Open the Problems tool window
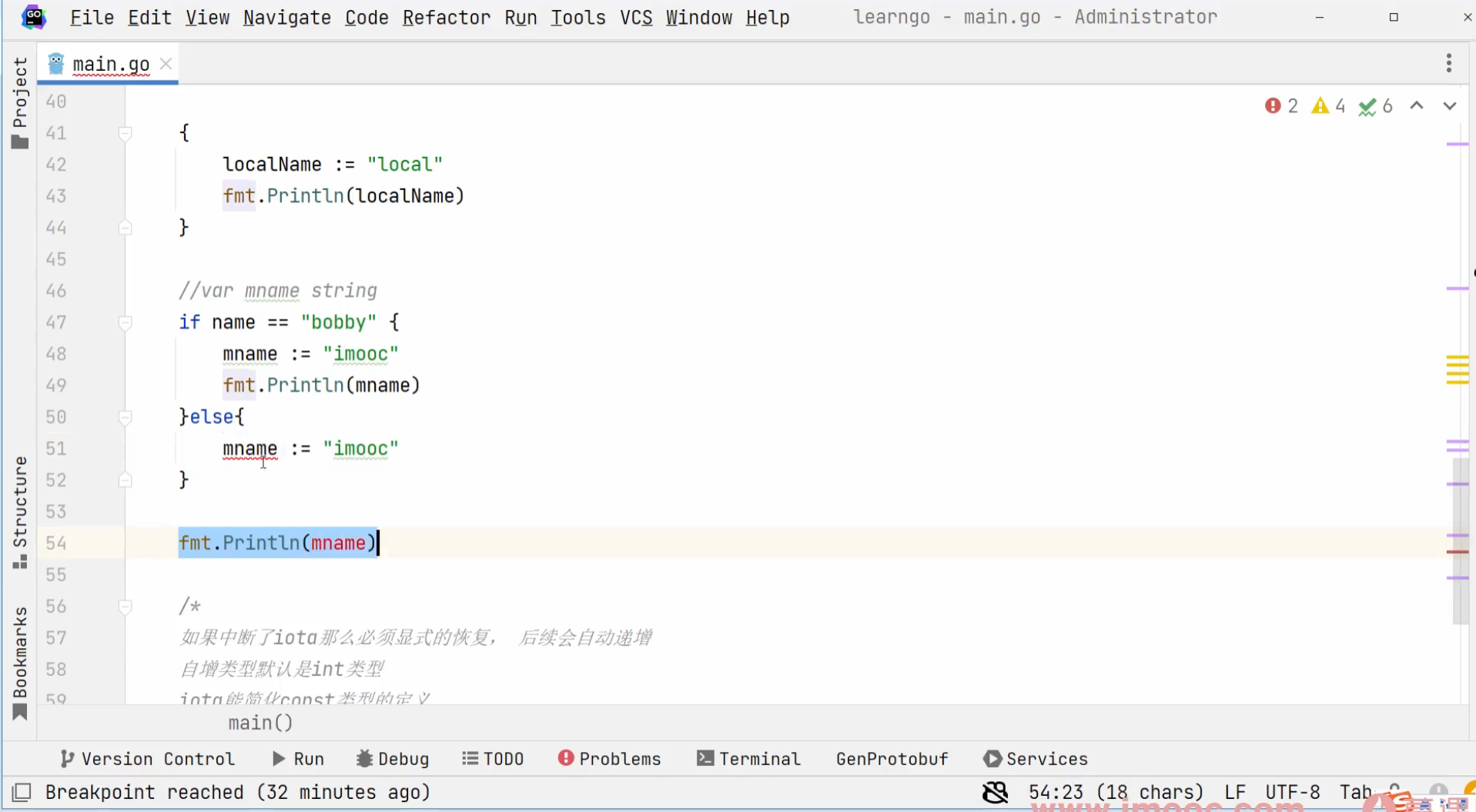Screen dimensions: 1476x812 click(x=610, y=759)
